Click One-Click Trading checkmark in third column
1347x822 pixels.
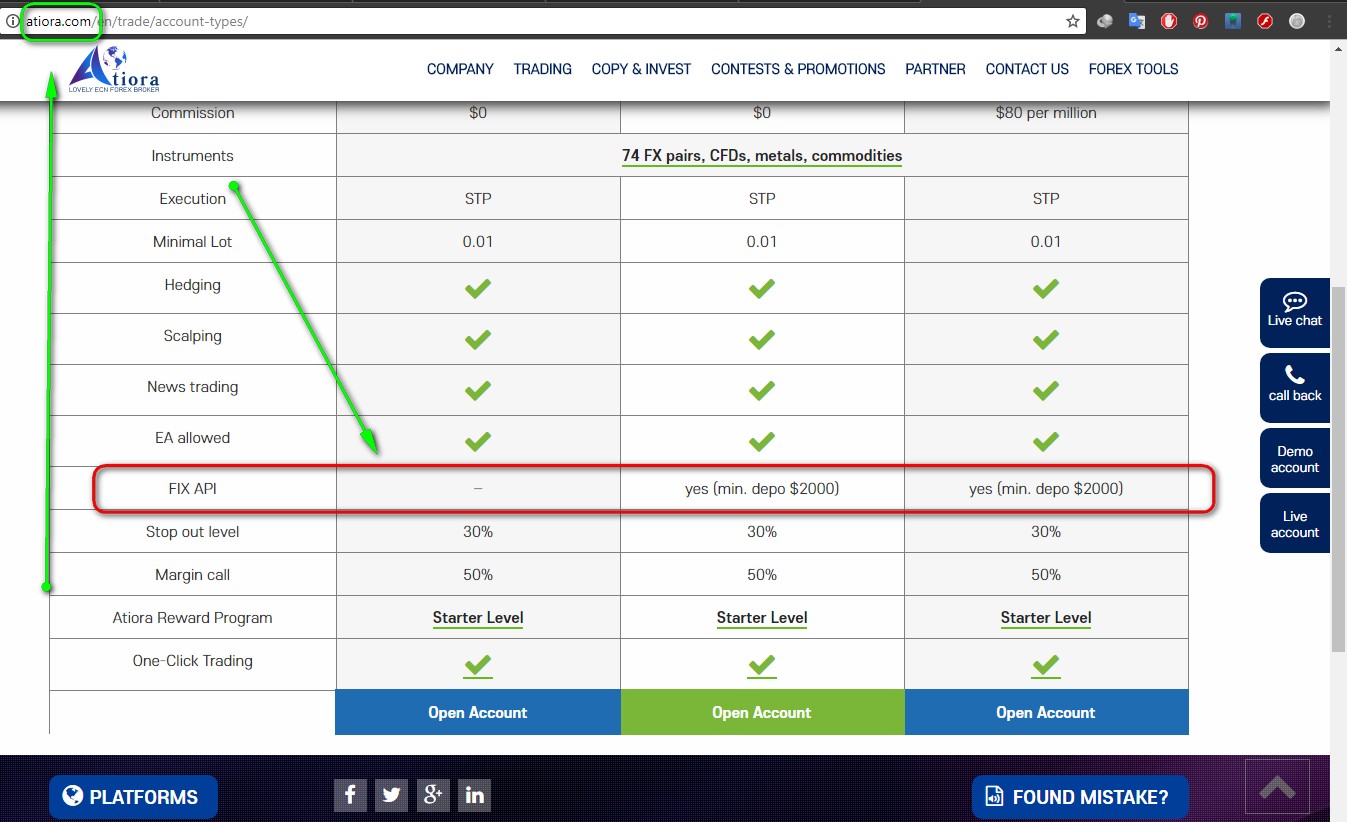1046,665
